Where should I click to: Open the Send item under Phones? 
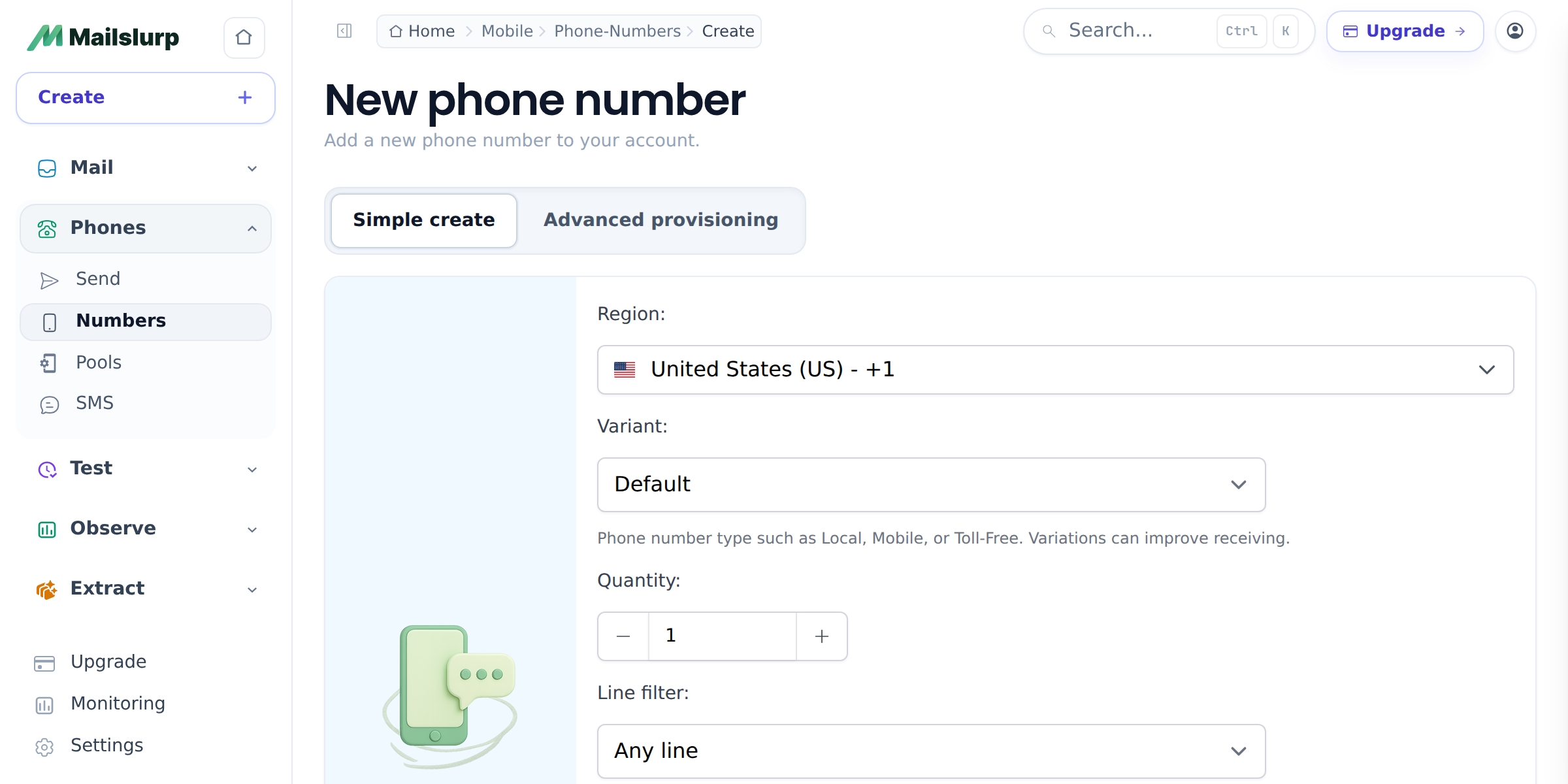point(98,279)
